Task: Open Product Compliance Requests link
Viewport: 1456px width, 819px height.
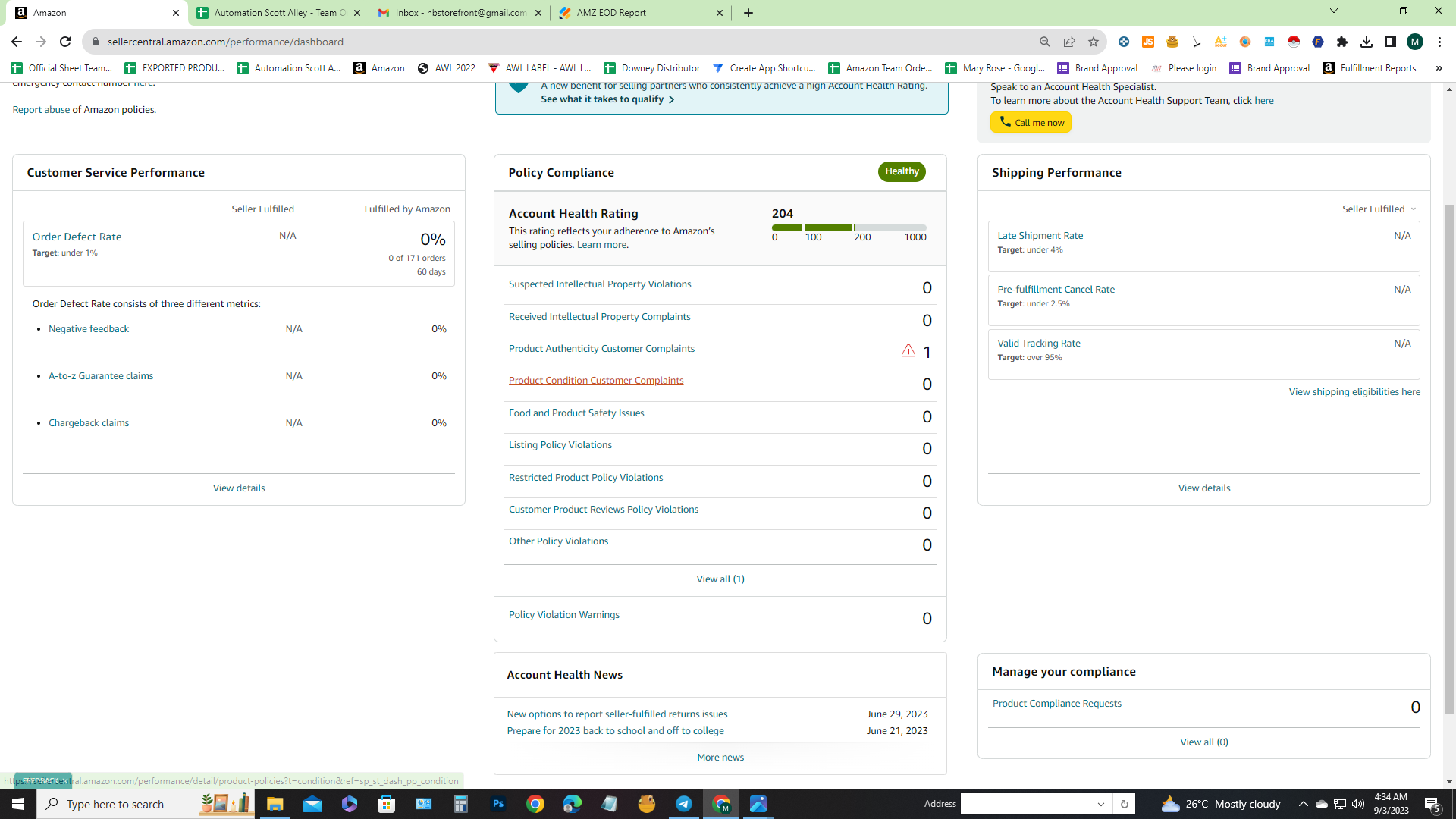Action: (1057, 704)
